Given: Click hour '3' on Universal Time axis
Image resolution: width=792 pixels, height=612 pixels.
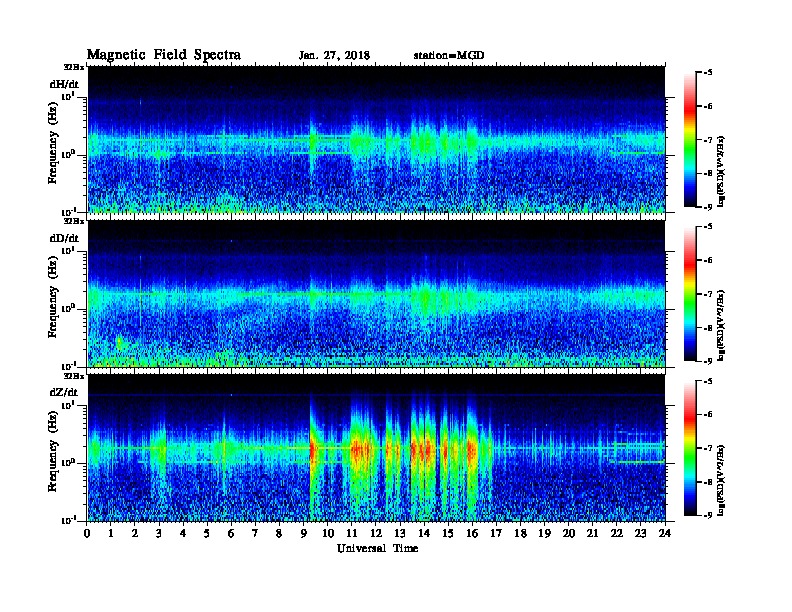Looking at the screenshot, I should pyautogui.click(x=159, y=534).
